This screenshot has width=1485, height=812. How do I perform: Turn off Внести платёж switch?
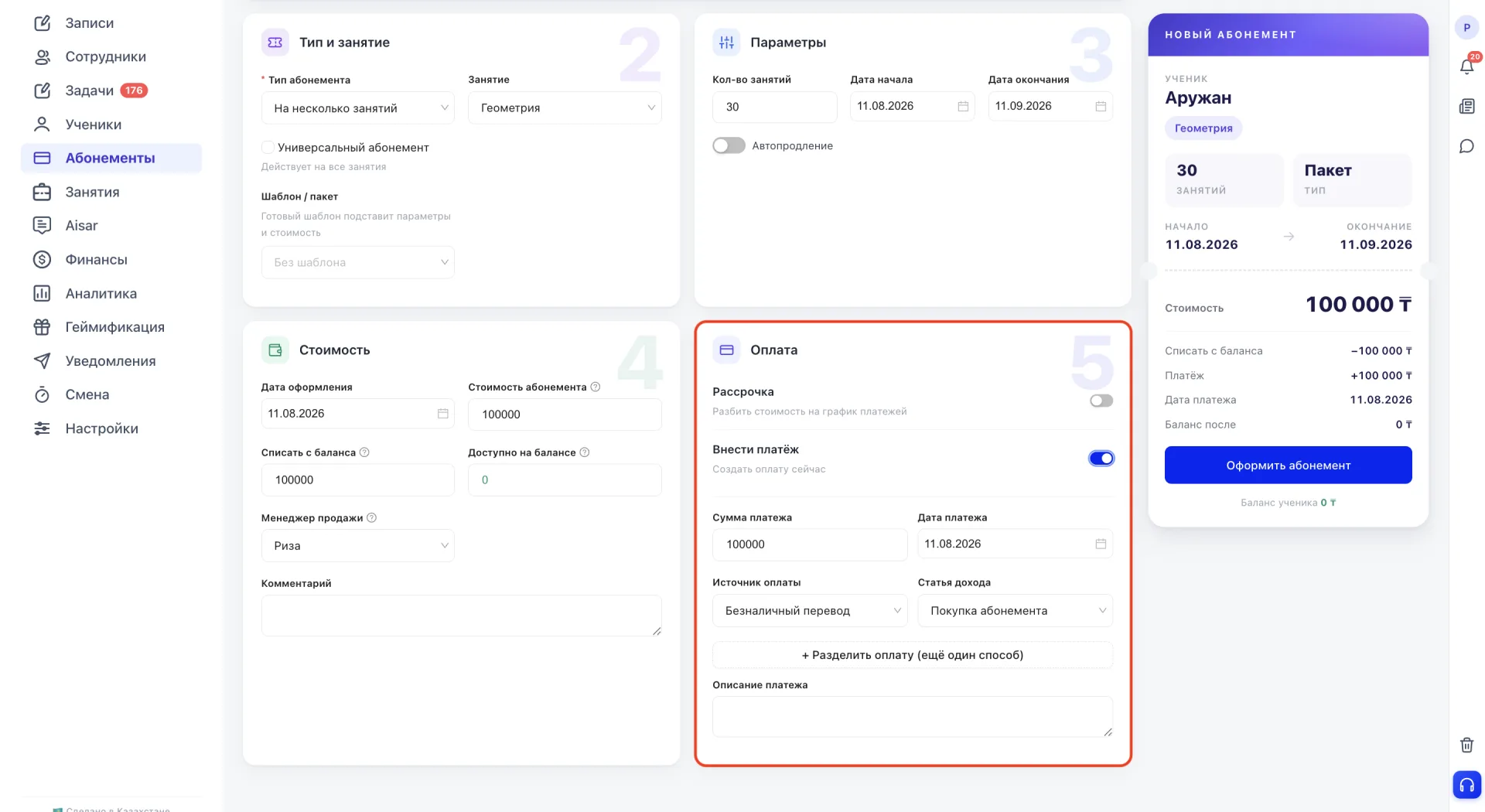tap(1101, 459)
